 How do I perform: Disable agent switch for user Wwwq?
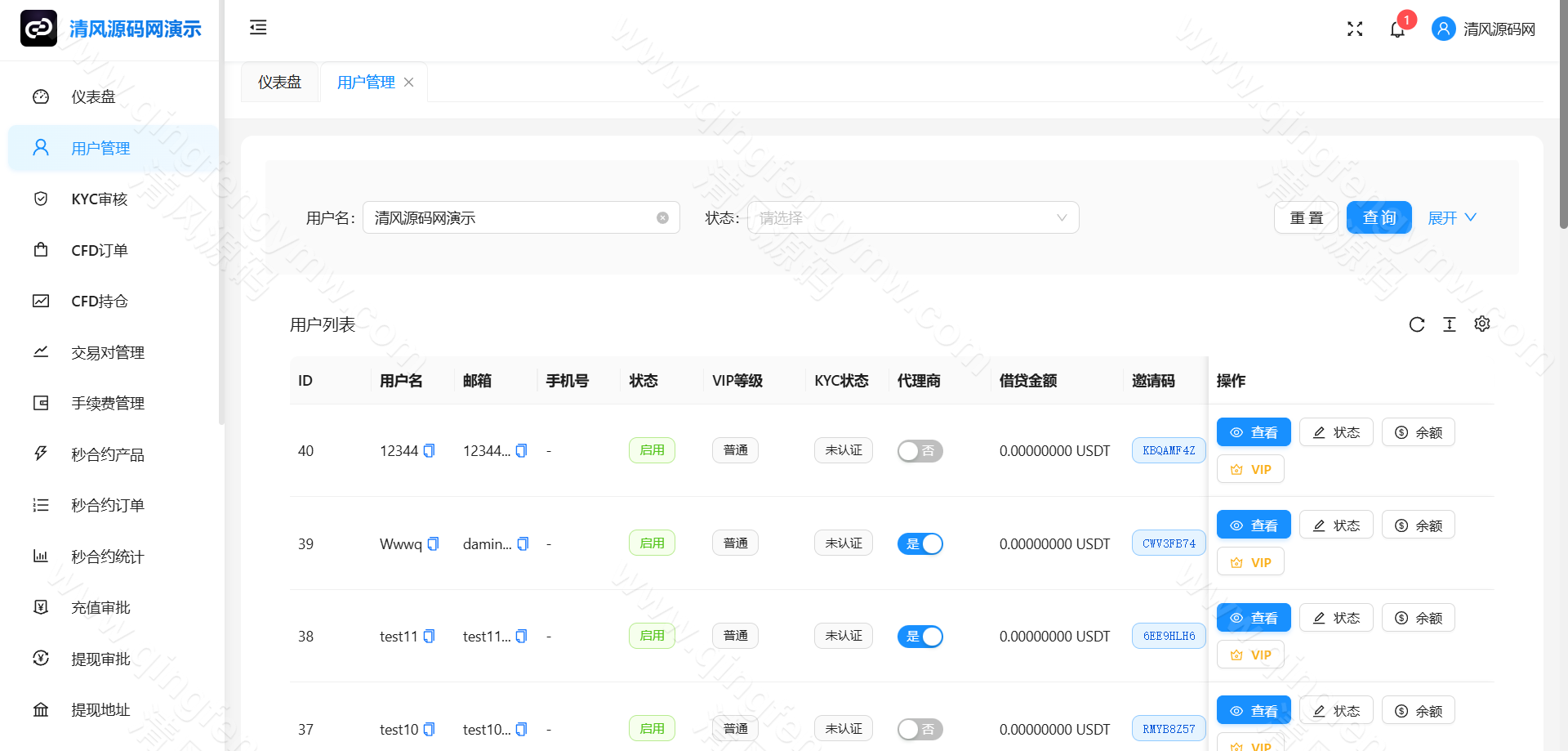[920, 543]
